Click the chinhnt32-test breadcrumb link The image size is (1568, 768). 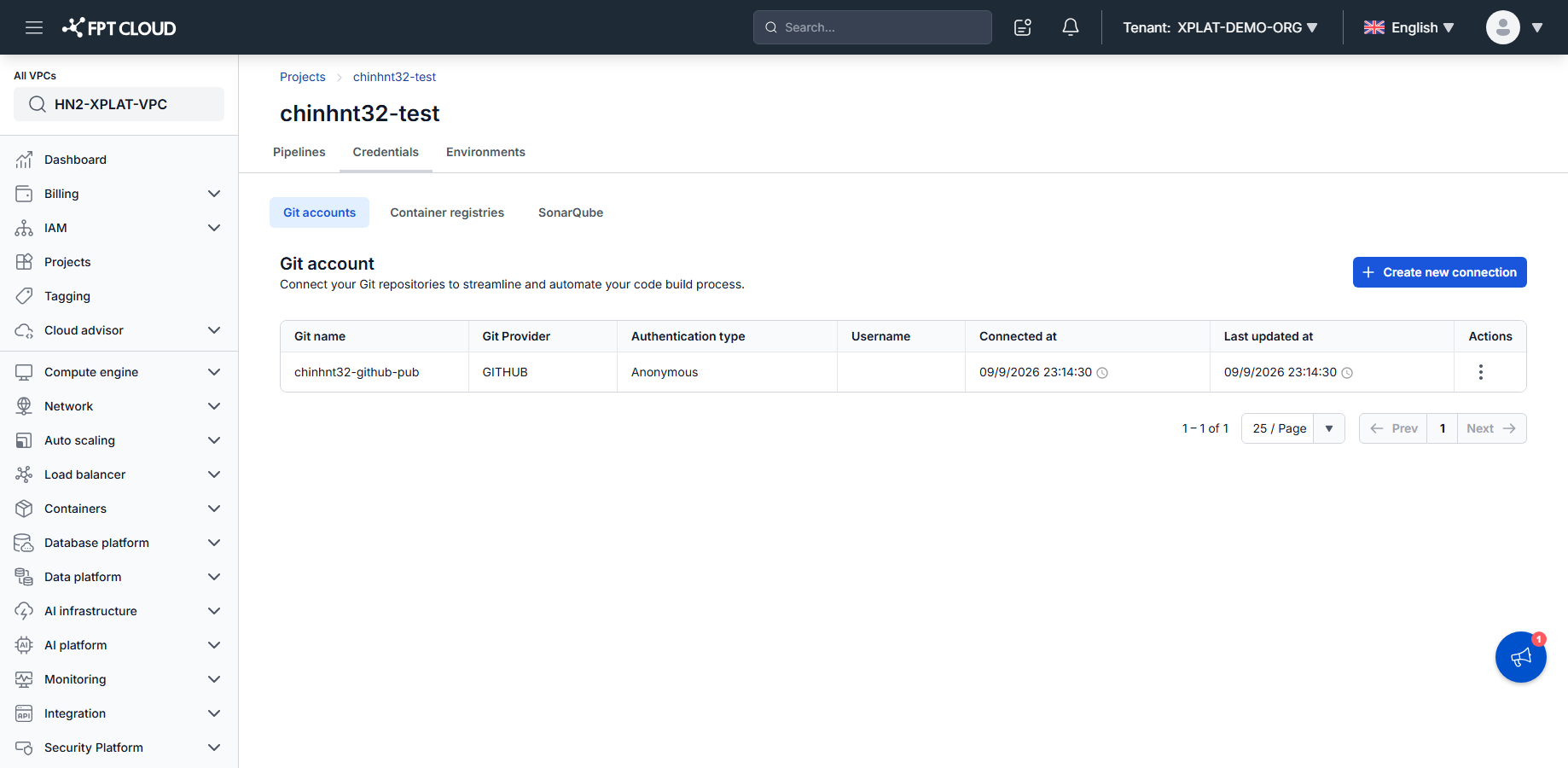pyautogui.click(x=394, y=77)
